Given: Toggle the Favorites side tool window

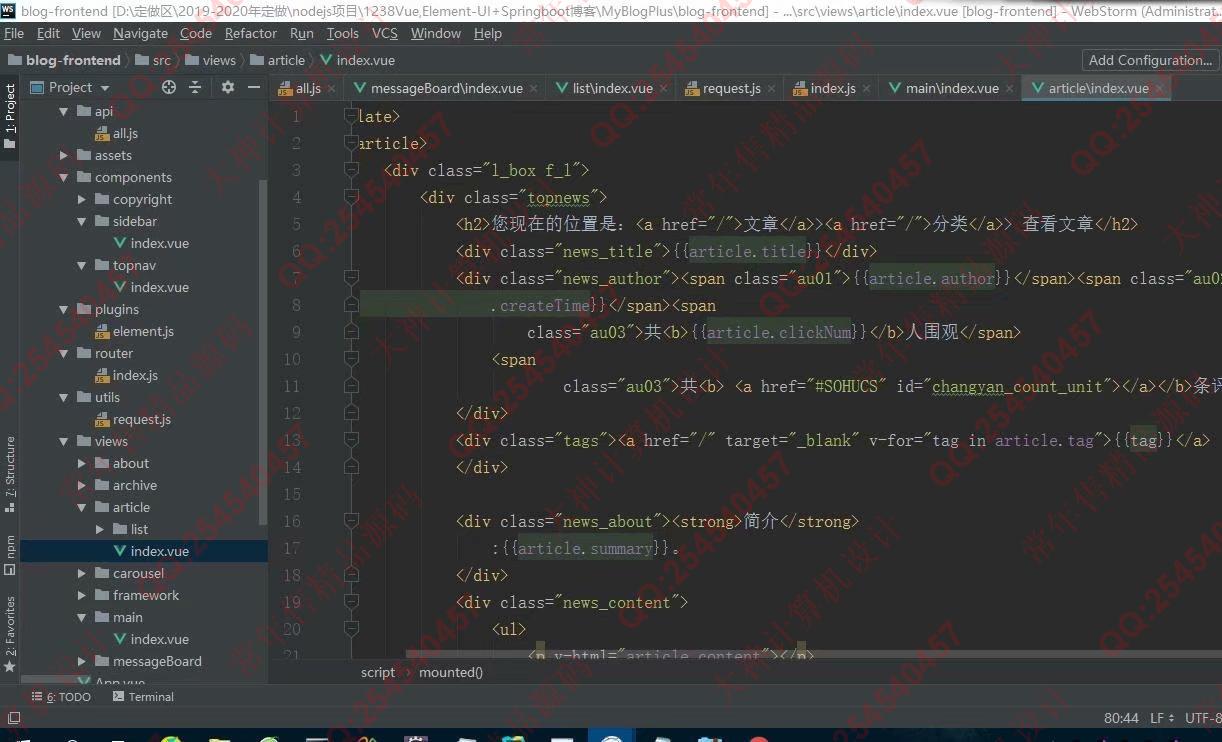Looking at the screenshot, I should pyautogui.click(x=10, y=632).
